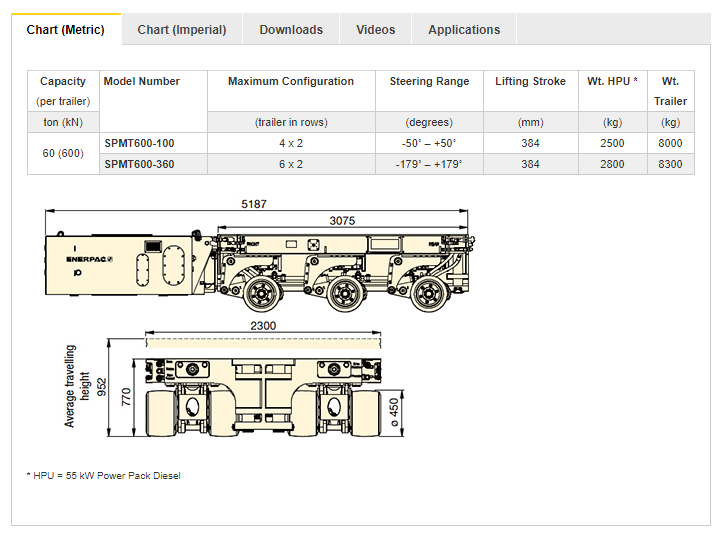Click the ton (kN) unit label
The height and width of the screenshot is (540, 721).
pos(63,122)
